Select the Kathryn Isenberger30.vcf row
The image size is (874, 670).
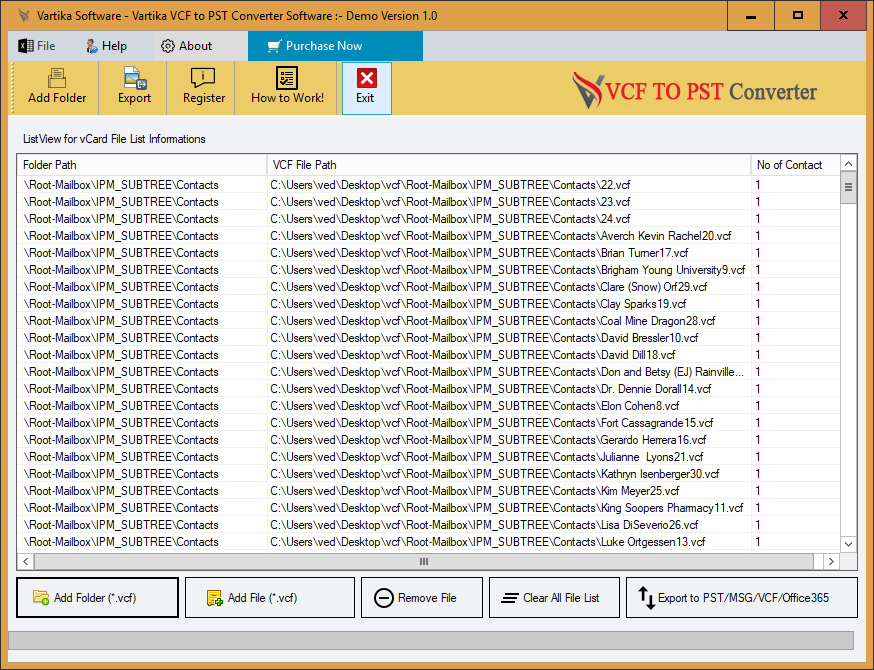click(x=428, y=474)
